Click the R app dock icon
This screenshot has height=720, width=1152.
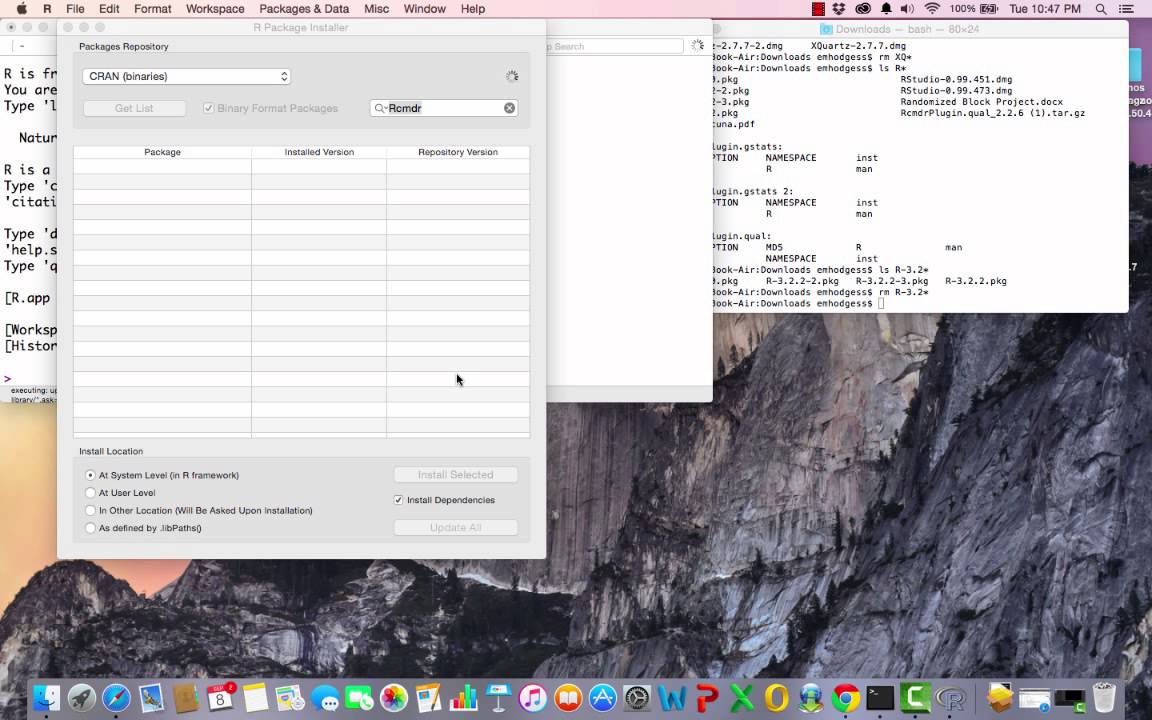(x=949, y=698)
